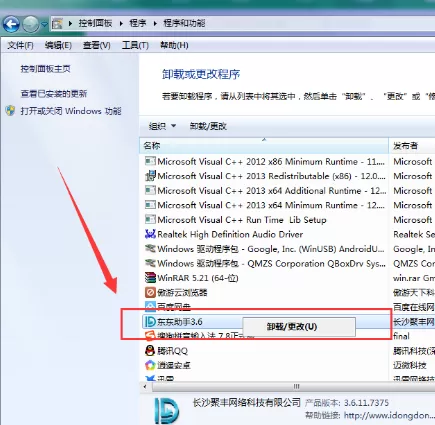Image resolution: width=435 pixels, height=425 pixels.
Task: Select Windows 驱动程序包 Google WinUSB entry
Action: (x=271, y=249)
